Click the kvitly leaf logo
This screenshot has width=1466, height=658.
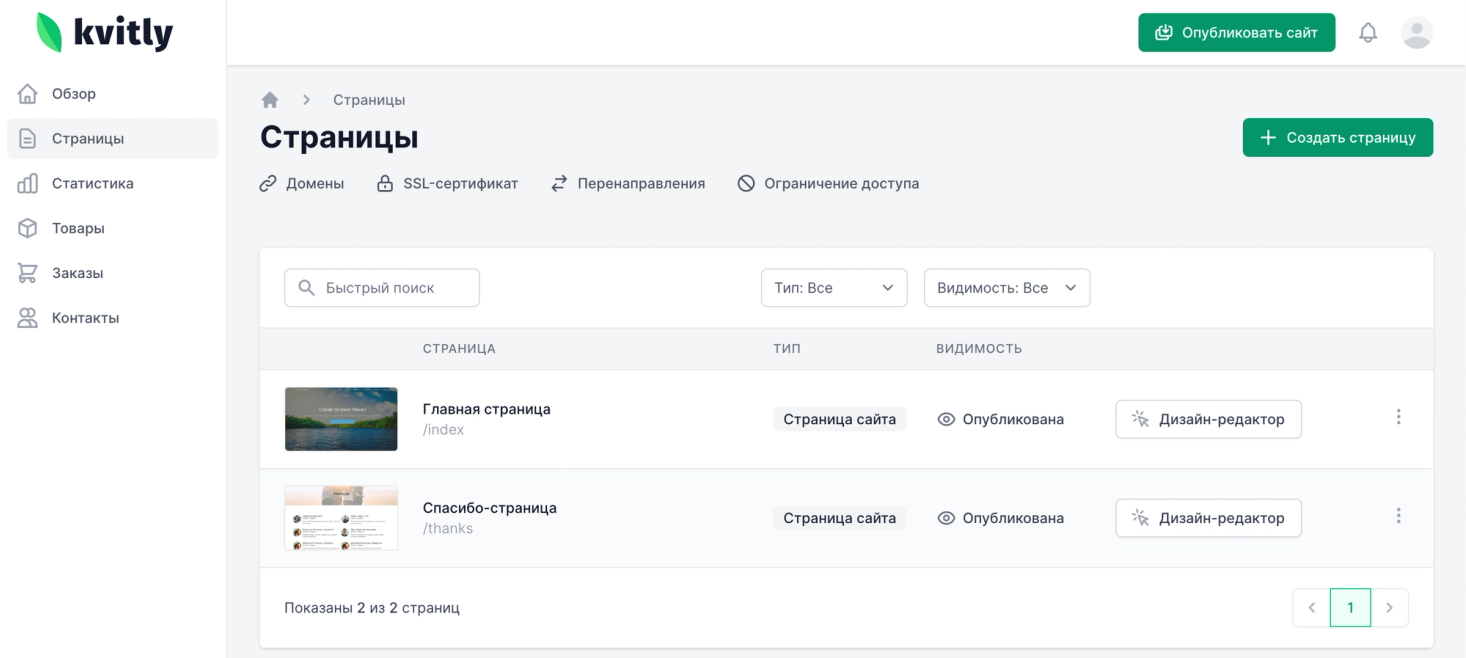(x=49, y=33)
